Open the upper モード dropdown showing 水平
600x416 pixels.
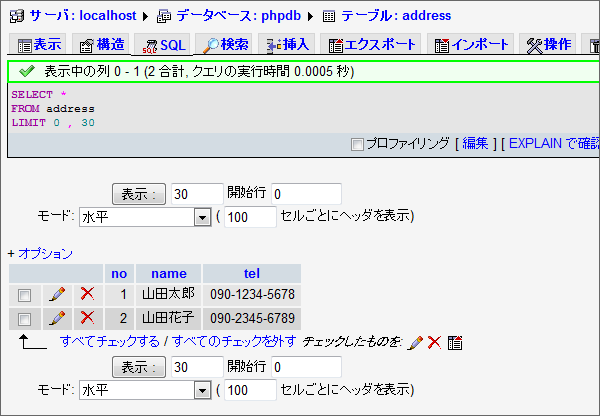tap(145, 217)
